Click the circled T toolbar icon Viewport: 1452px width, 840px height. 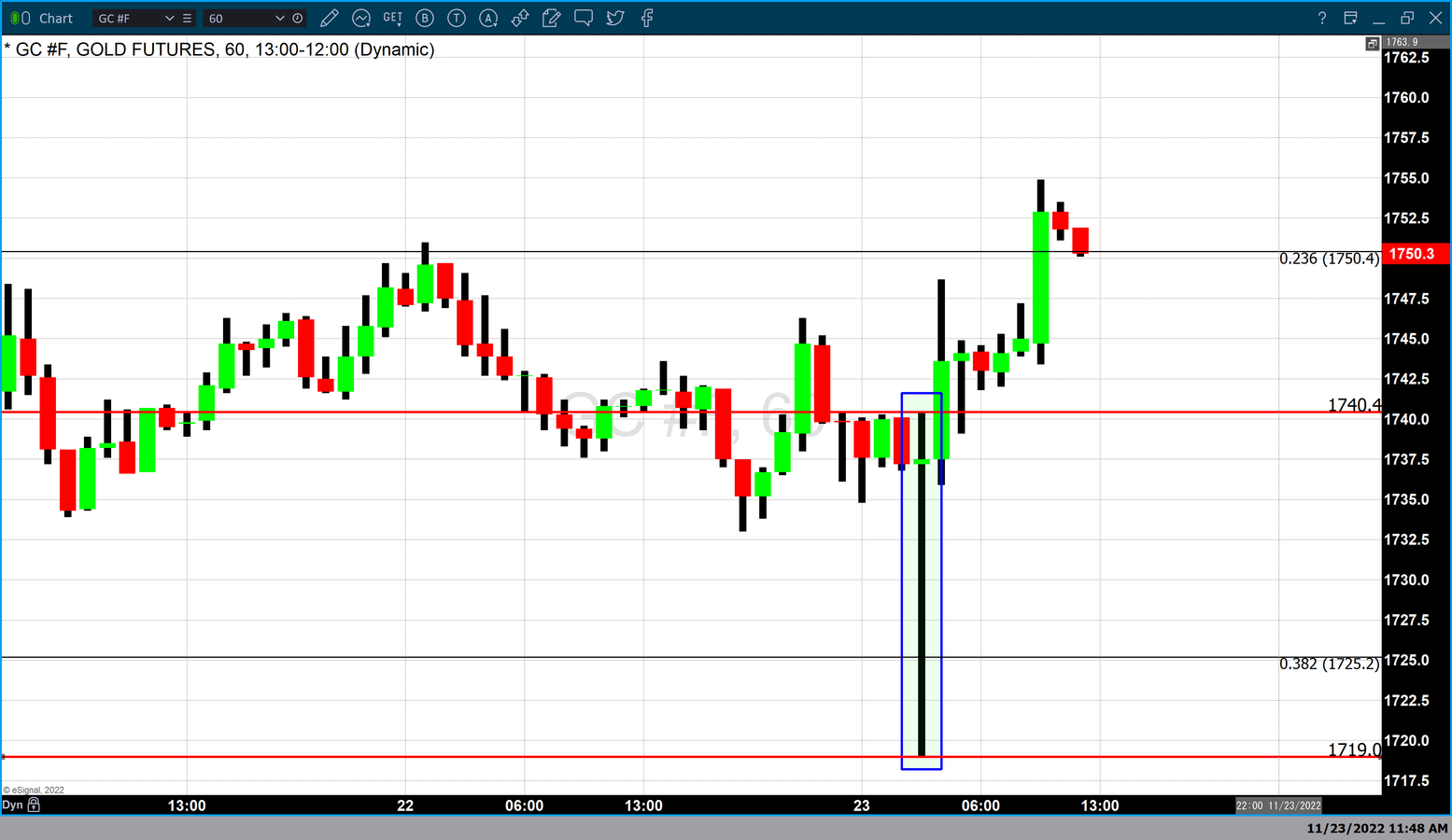pos(457,18)
